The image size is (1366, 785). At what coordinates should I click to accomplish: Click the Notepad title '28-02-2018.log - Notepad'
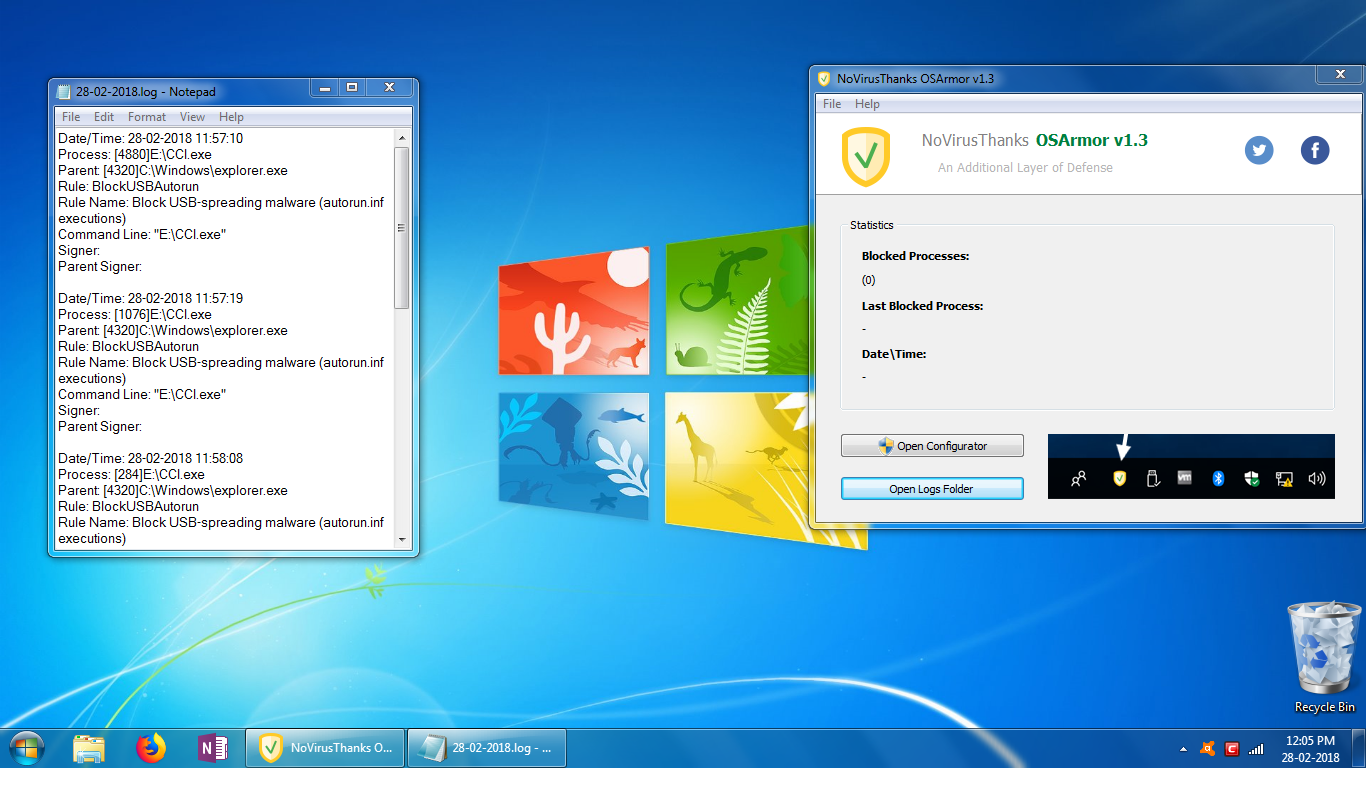146,92
